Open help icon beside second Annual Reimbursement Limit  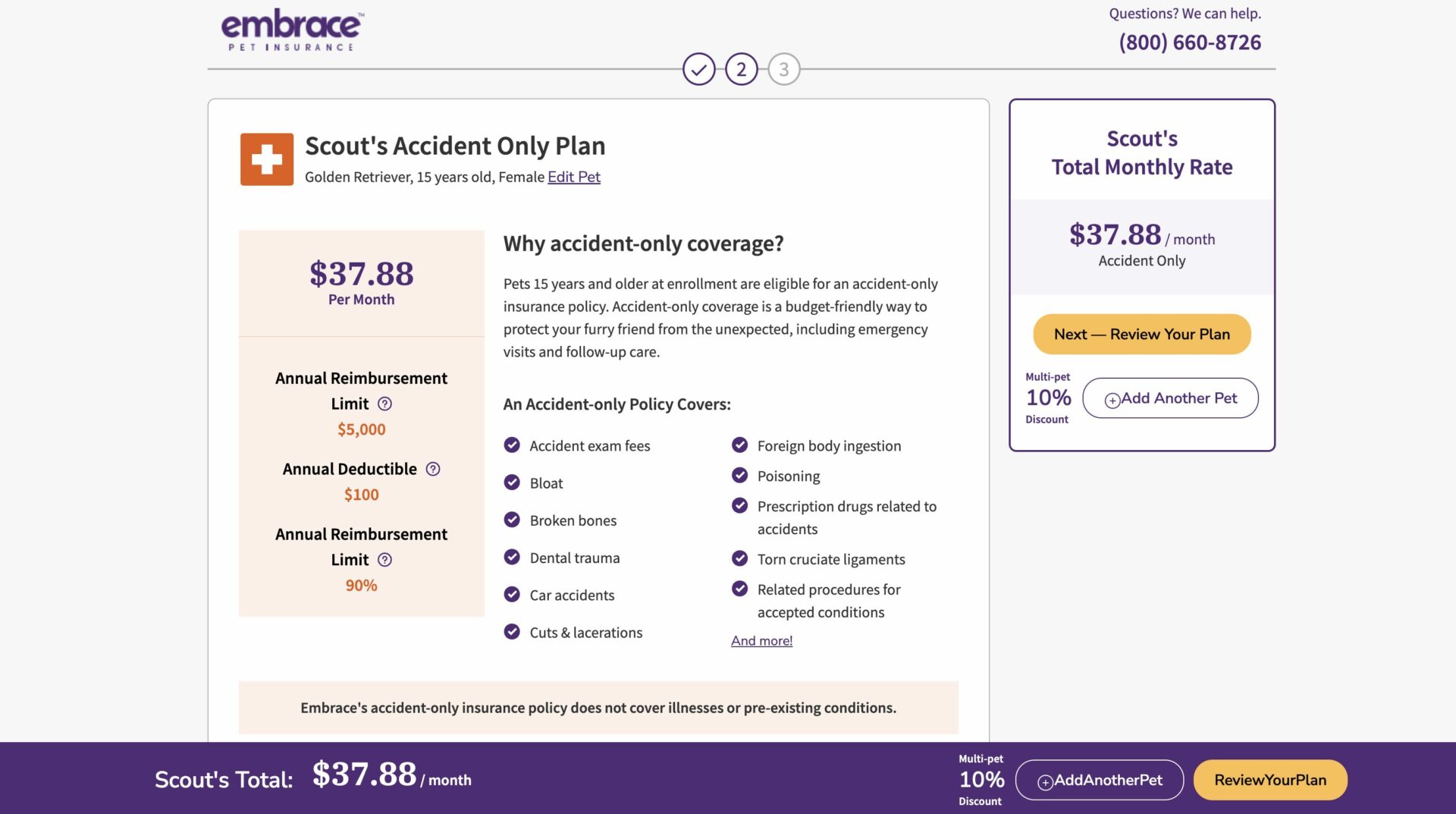(384, 560)
